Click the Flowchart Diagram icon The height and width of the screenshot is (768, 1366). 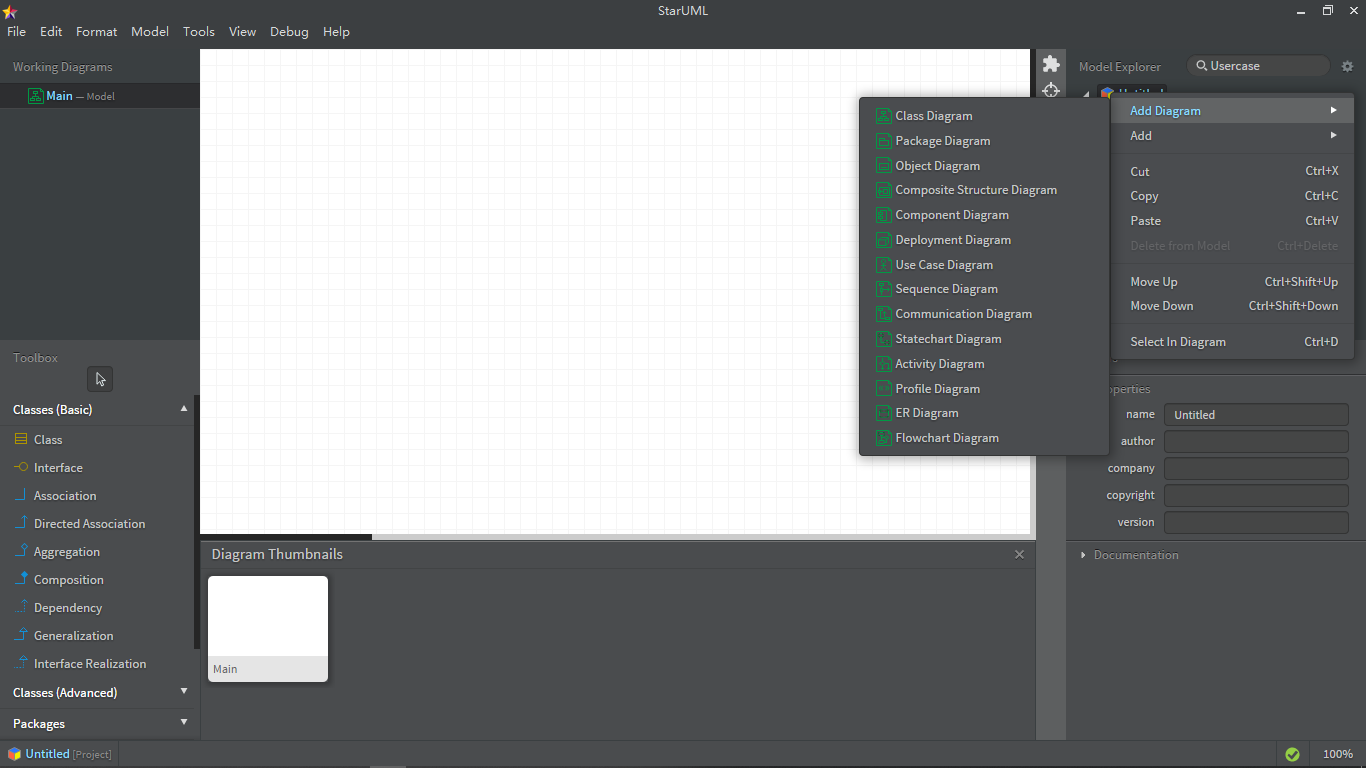point(883,438)
